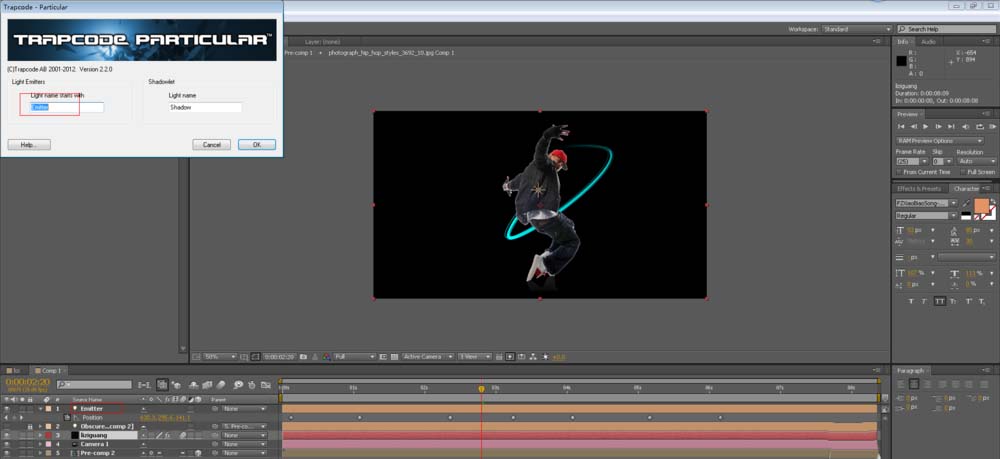Toggle the Motion Blur enable switch in timeline
The width and height of the screenshot is (1000, 459).
221,384
